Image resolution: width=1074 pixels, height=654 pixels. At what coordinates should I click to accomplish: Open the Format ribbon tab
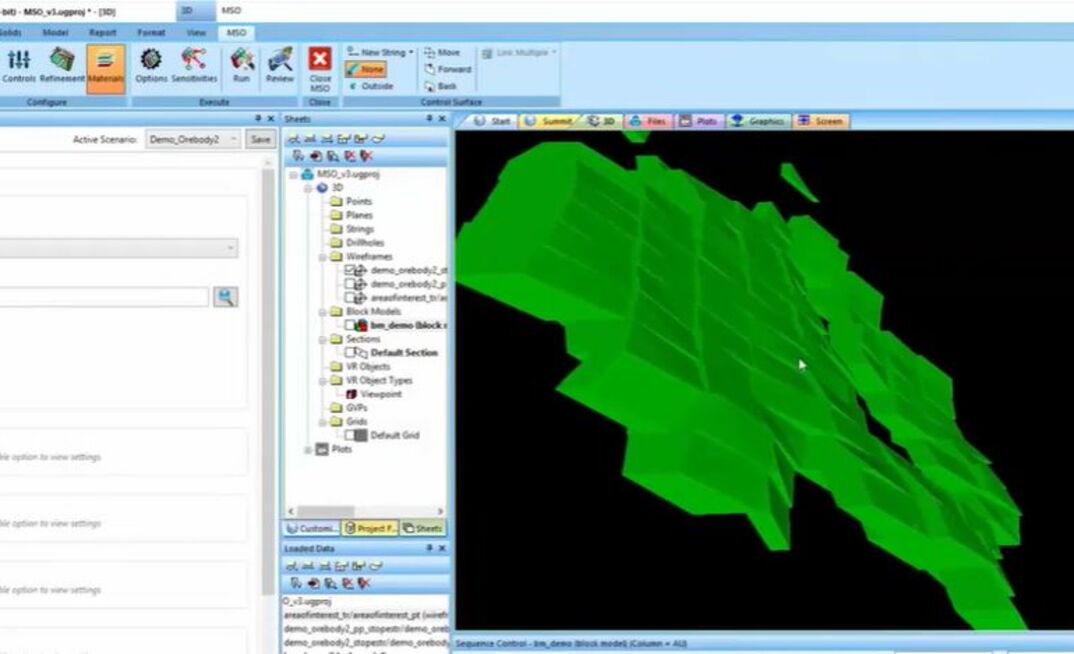click(x=150, y=32)
